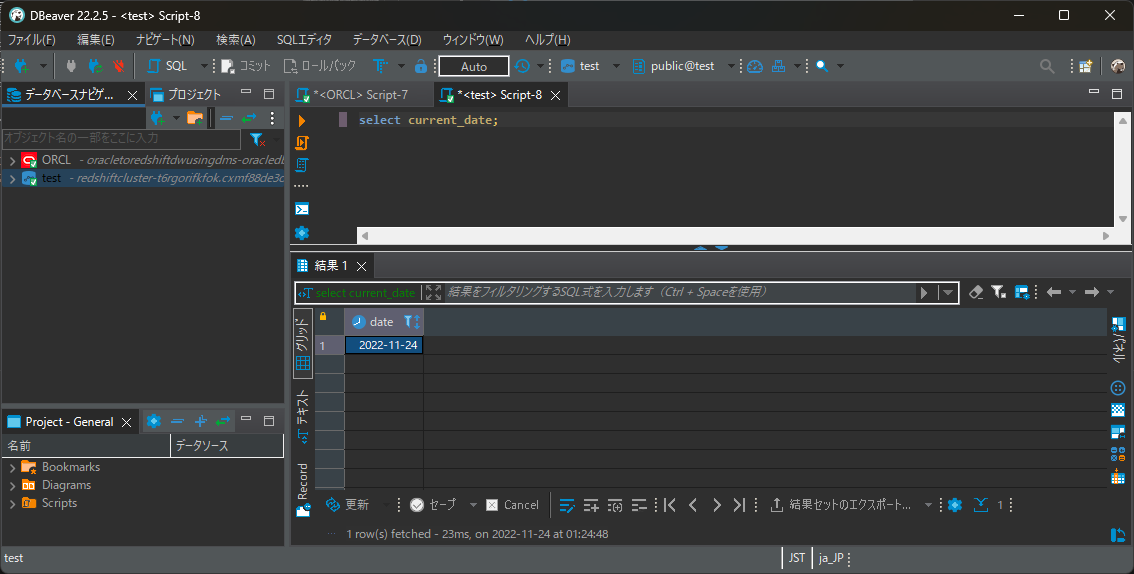The height and width of the screenshot is (574, 1134).
Task: Click the gray connect plug icon
Action: point(71,66)
